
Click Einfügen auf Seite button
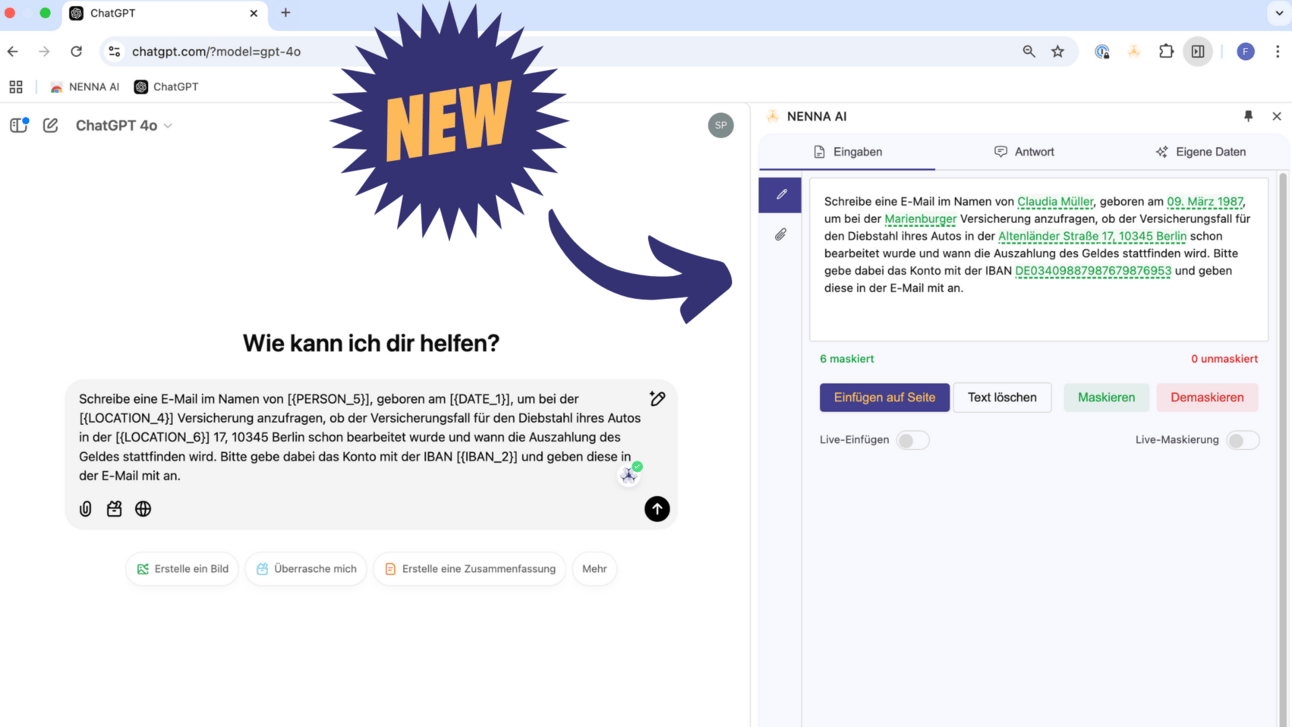pyautogui.click(x=885, y=397)
